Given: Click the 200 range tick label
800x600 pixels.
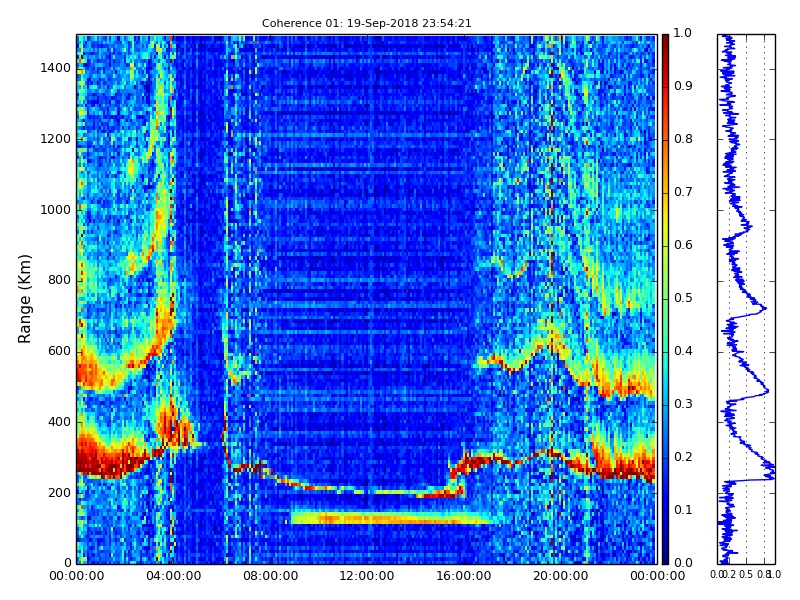Looking at the screenshot, I should click(59, 493).
